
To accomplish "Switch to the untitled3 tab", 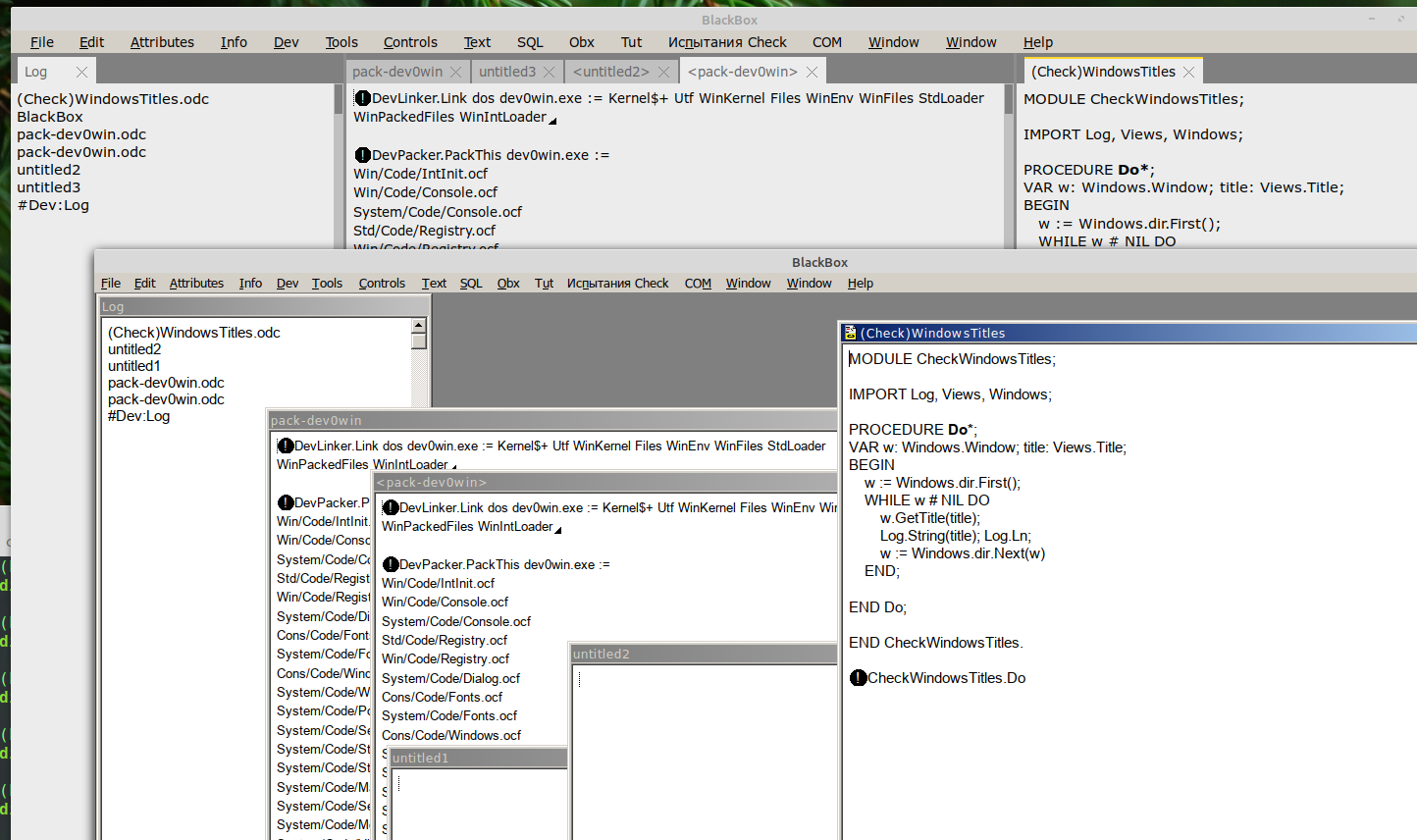I will 506,72.
